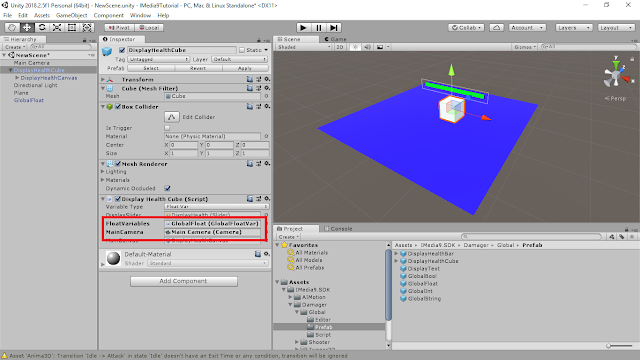
Task: Open Box Collider component gear menu
Action: click(x=267, y=107)
